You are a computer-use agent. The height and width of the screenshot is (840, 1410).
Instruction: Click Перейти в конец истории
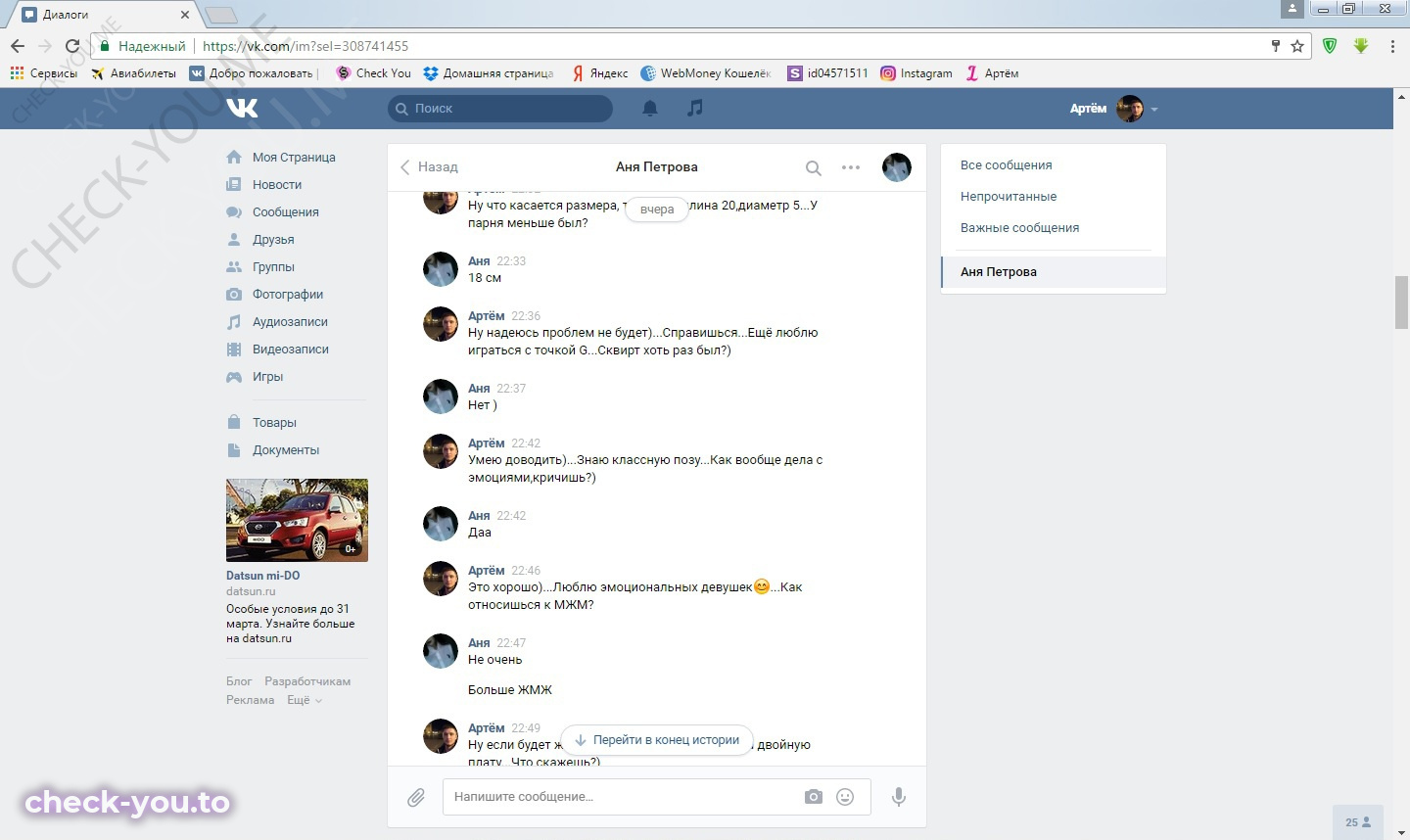click(656, 740)
